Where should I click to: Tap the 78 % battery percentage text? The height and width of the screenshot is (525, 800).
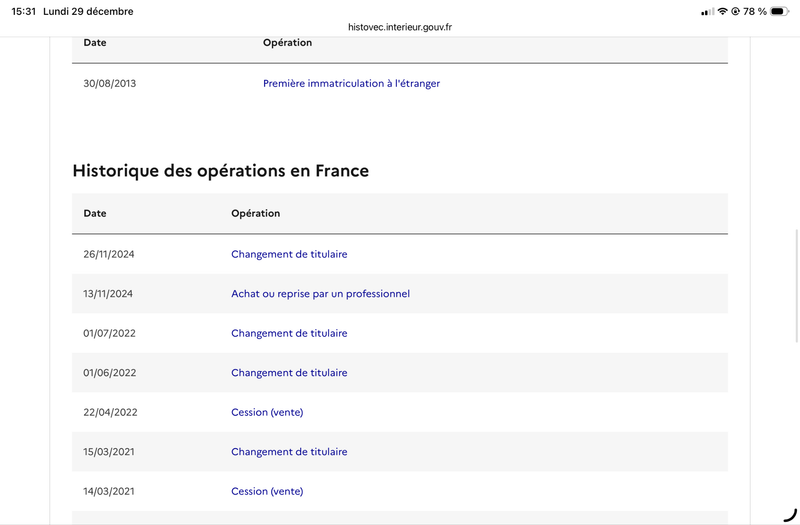[755, 12]
